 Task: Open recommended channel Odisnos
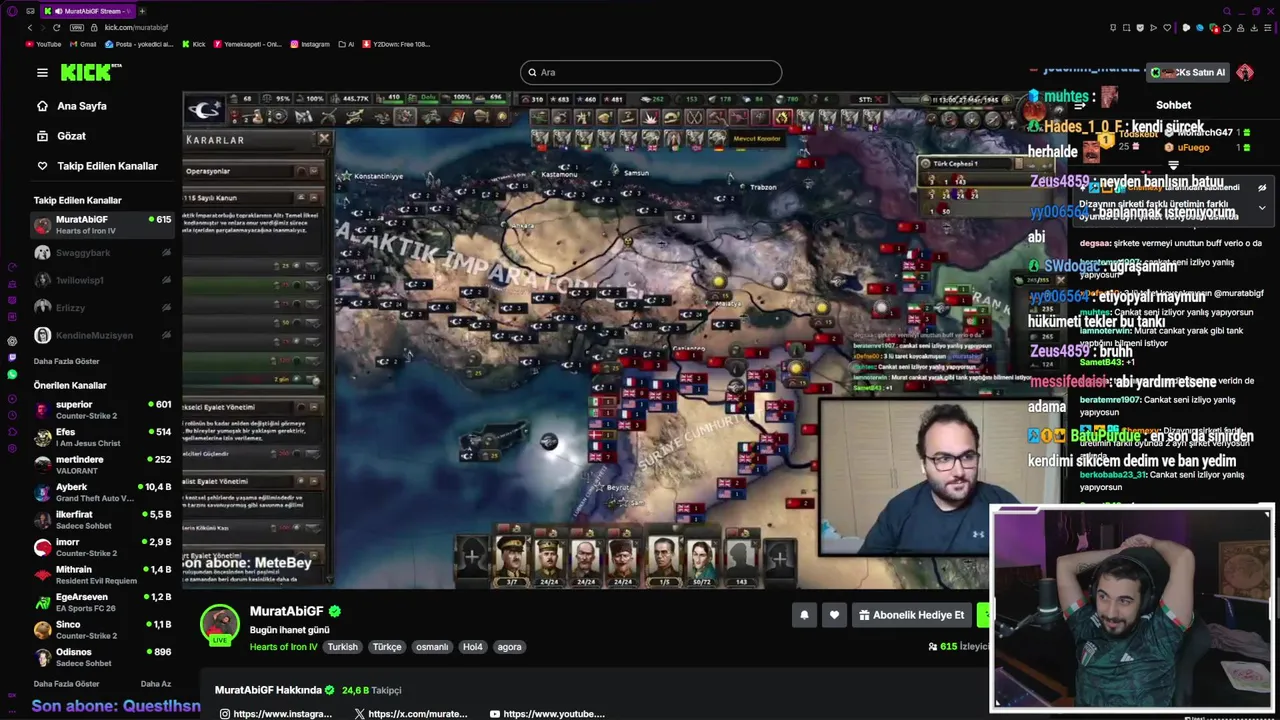103,657
